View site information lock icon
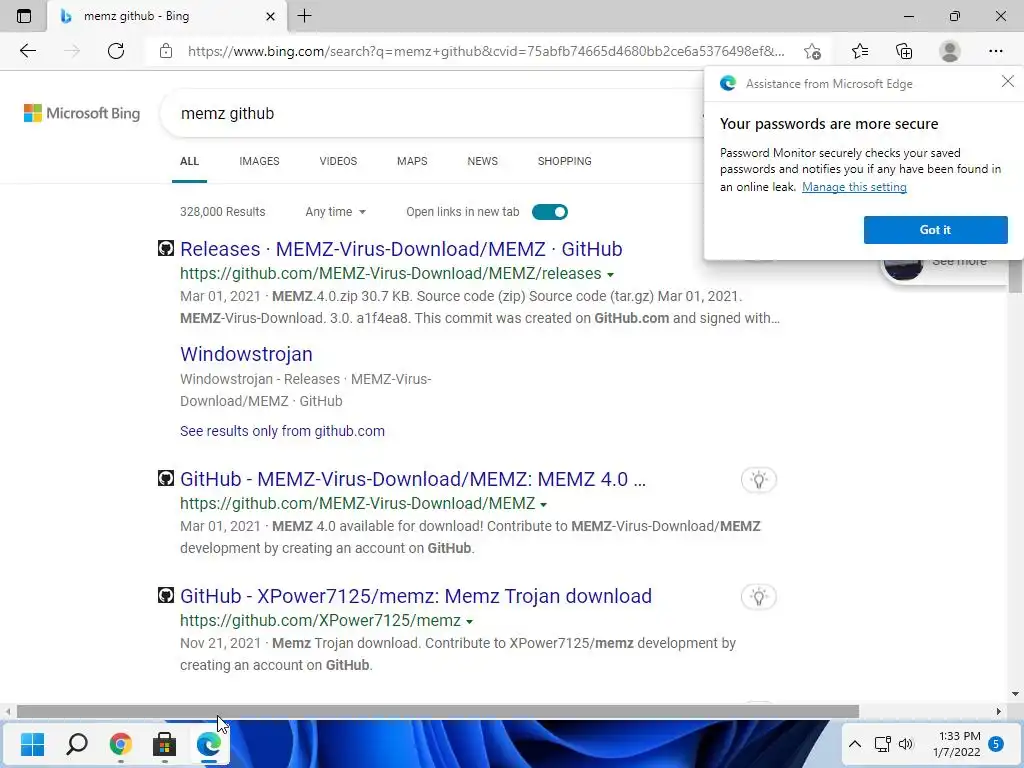 click(166, 51)
